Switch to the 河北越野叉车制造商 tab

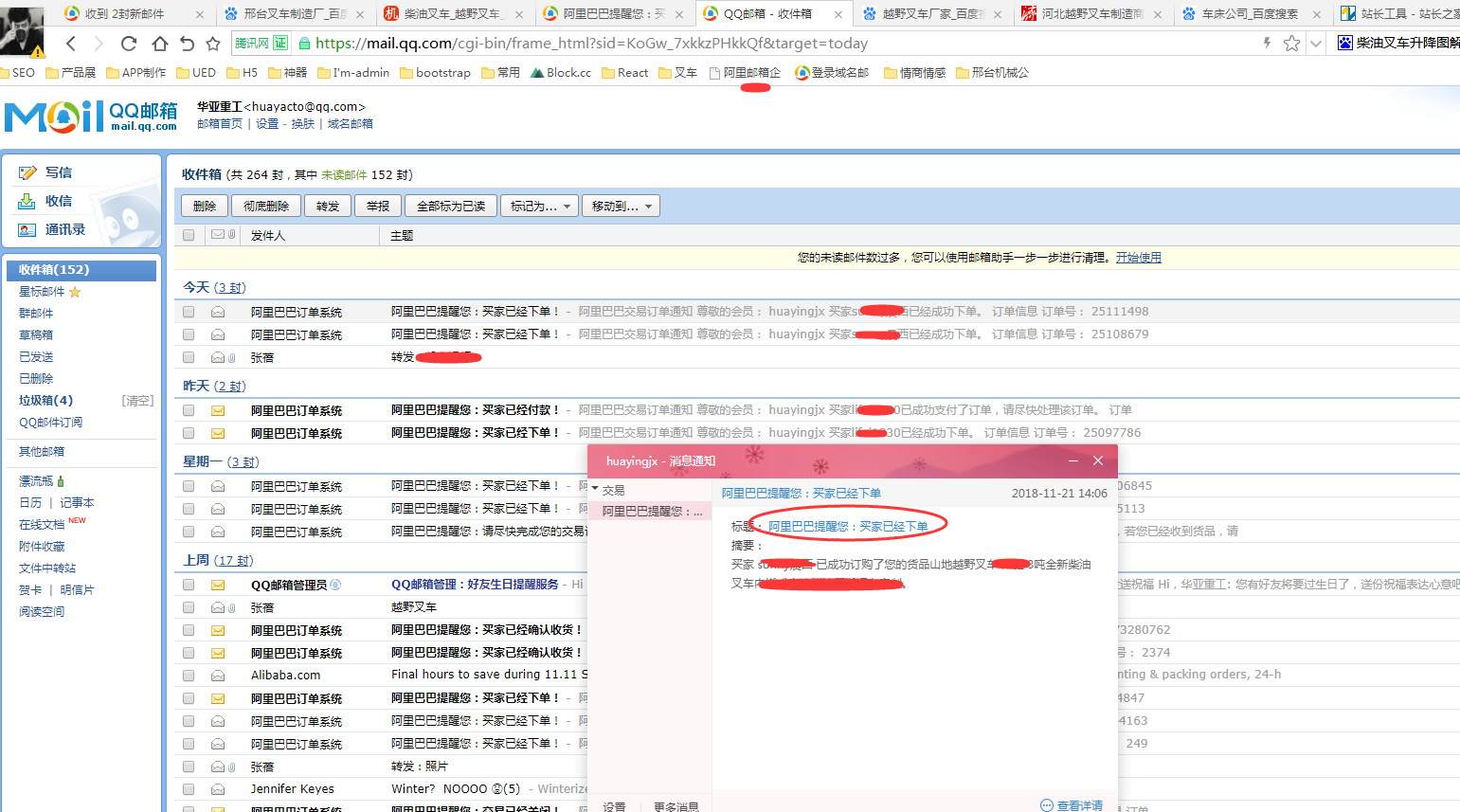point(1092,14)
